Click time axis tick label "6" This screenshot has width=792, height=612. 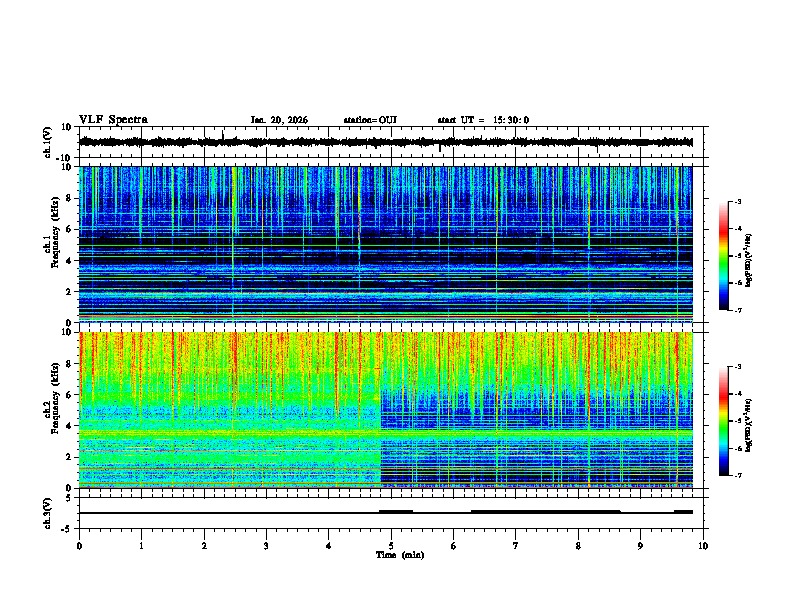pos(454,546)
